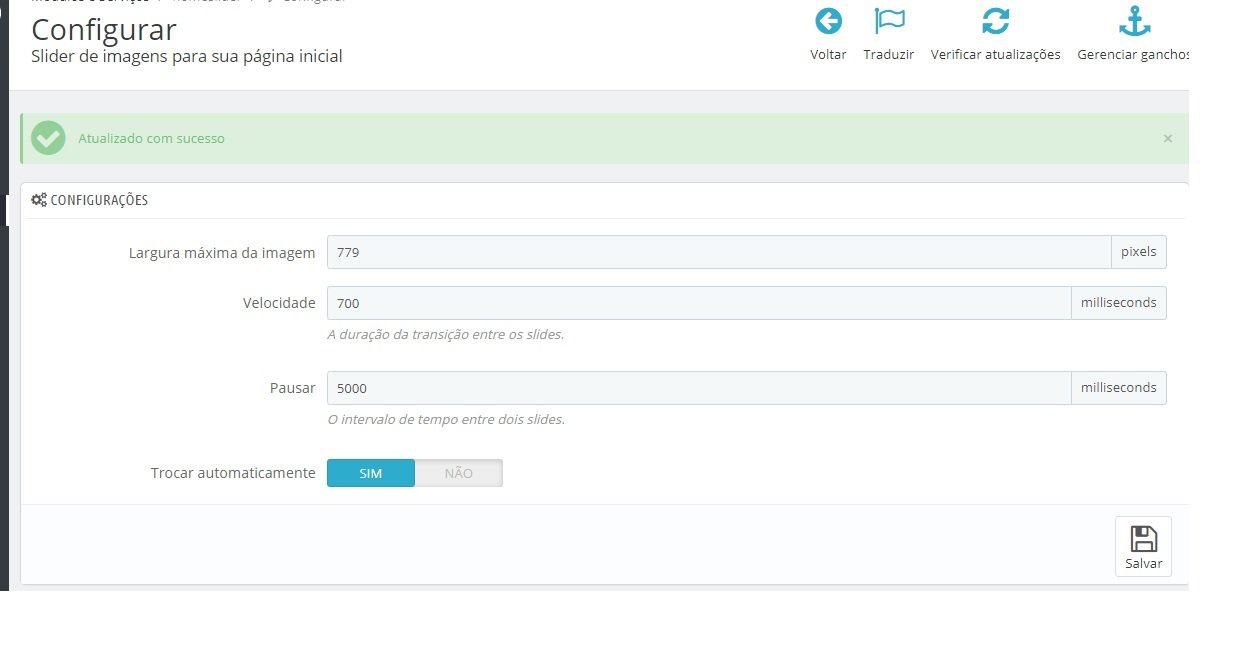Click 'O intervalo de tempo entre dois slides' hint
This screenshot has width=1251, height=660.
coord(446,420)
